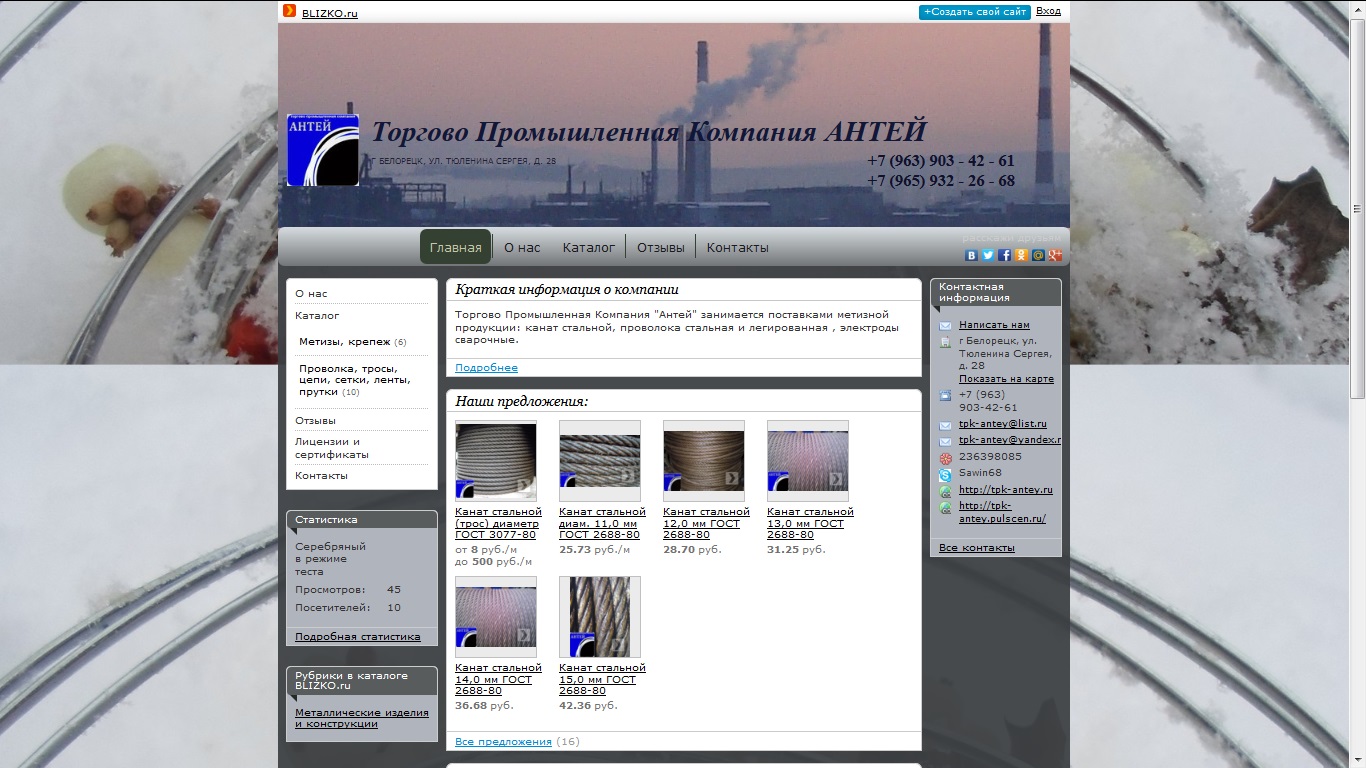
Task: Click globe icon beside tpk-antey.ru
Action: (945, 492)
